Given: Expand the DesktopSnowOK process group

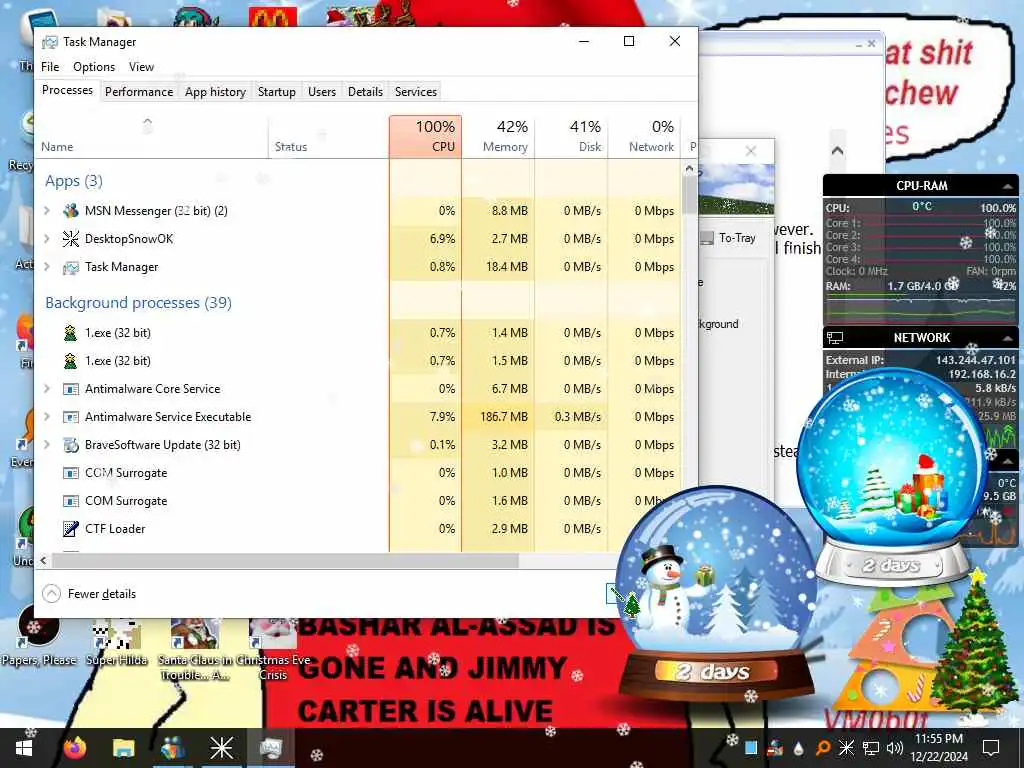Looking at the screenshot, I should (47, 239).
